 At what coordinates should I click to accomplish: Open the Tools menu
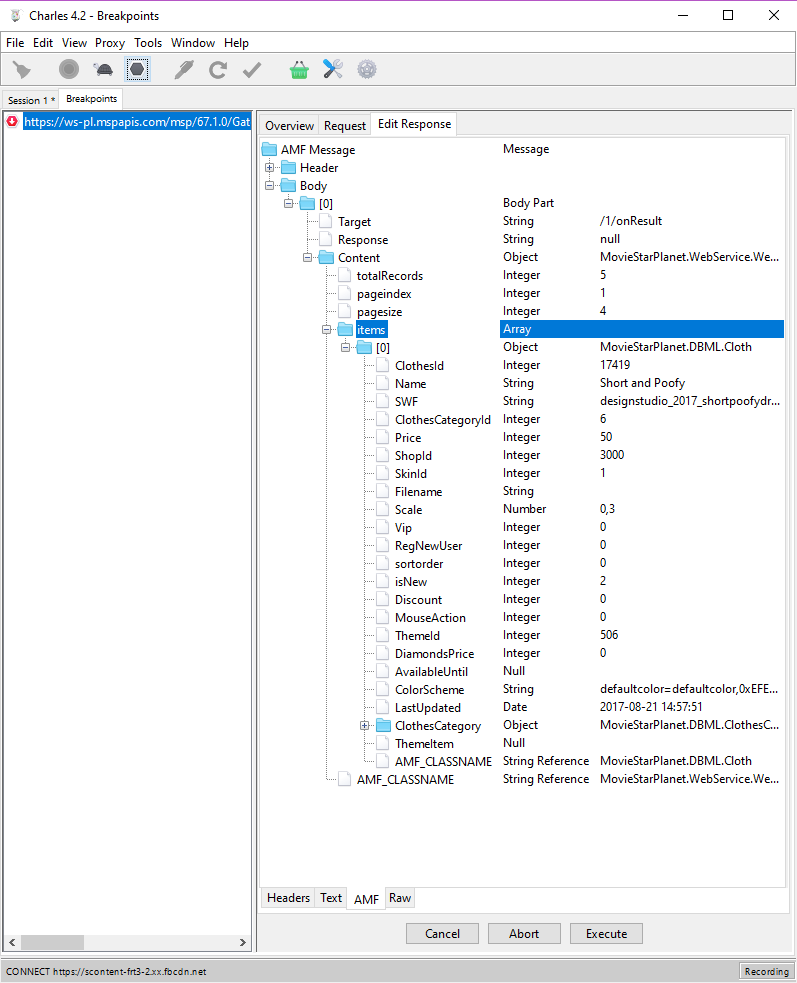pyautogui.click(x=148, y=43)
